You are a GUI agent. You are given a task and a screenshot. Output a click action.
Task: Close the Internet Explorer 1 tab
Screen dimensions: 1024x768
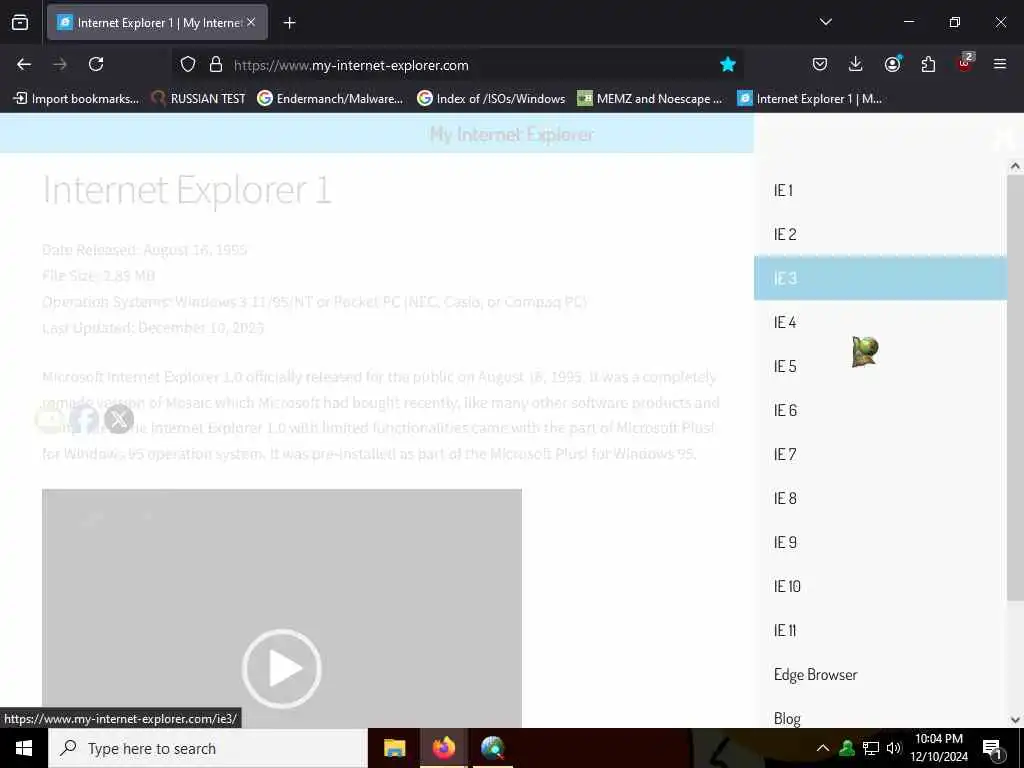(x=251, y=22)
